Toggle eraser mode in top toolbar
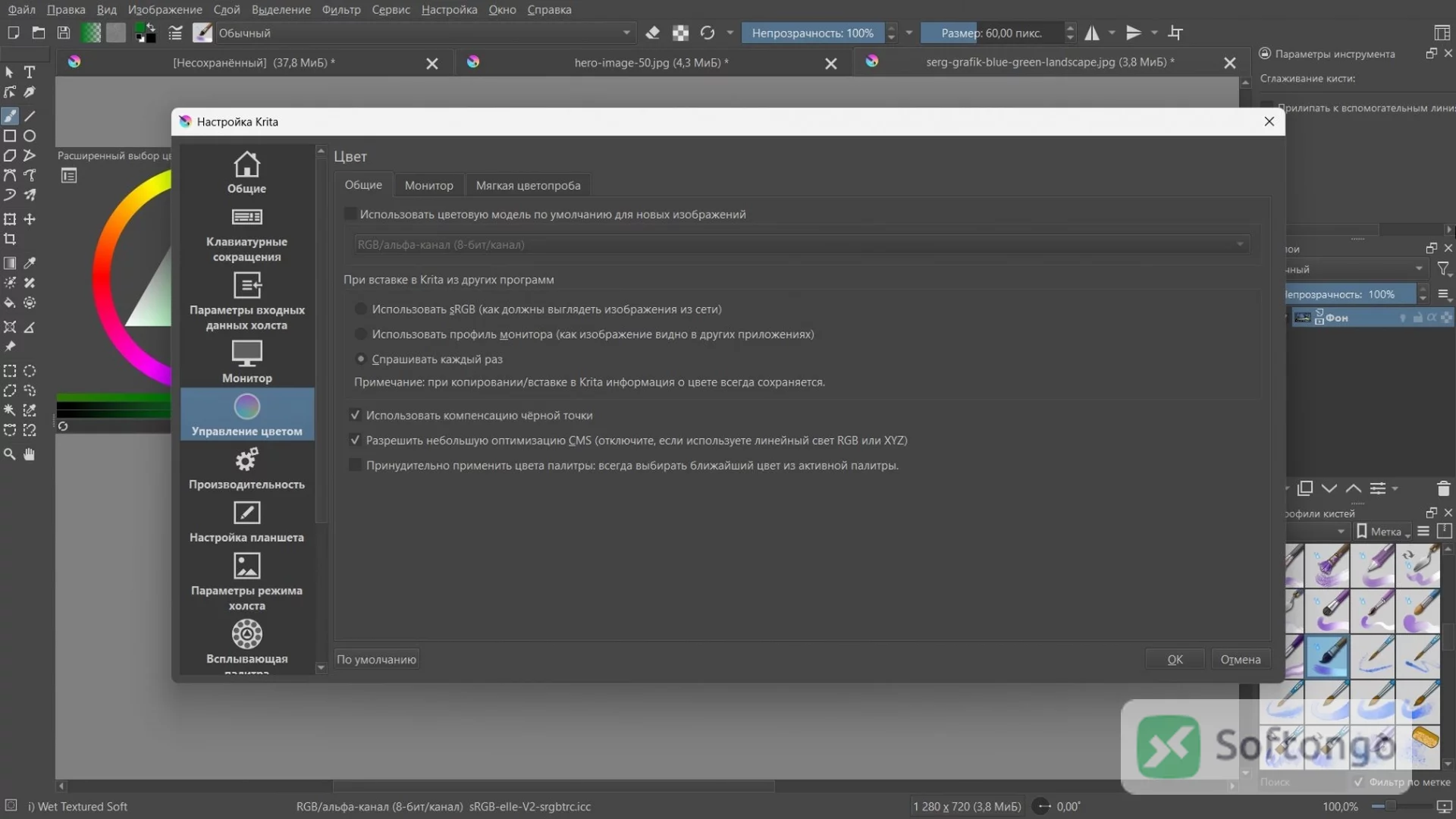 point(652,33)
